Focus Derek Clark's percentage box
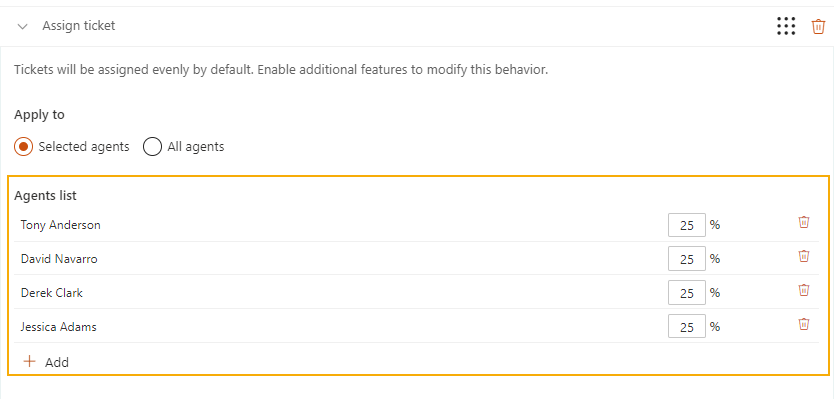Image resolution: width=837 pixels, height=399 pixels. (686, 293)
